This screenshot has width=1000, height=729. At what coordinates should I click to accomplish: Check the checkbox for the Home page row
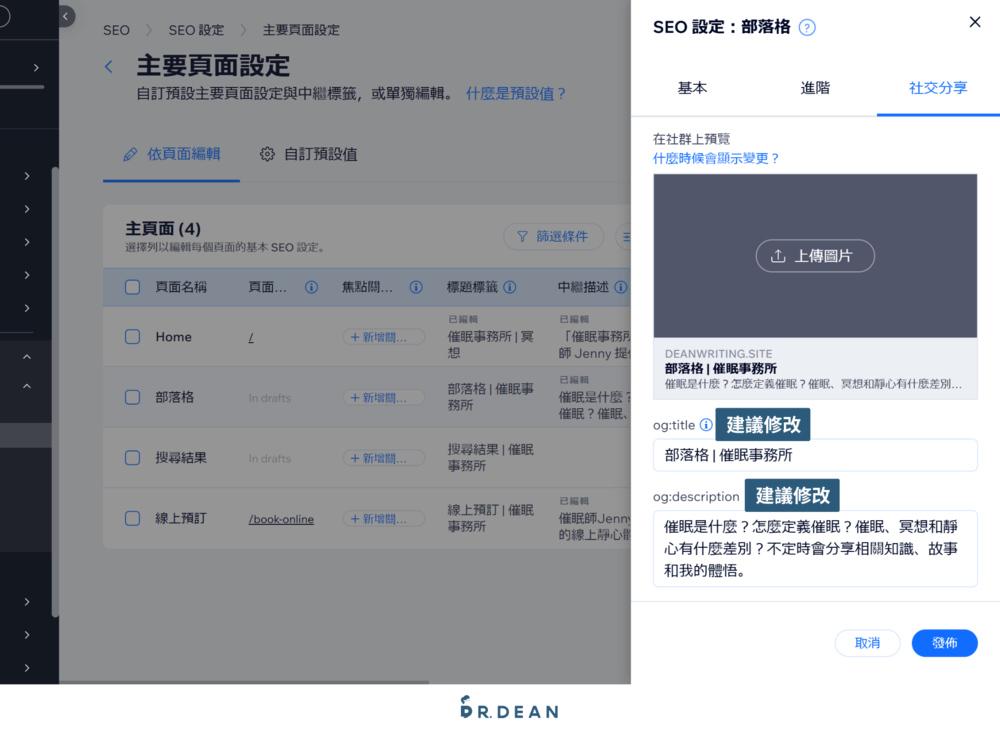[x=132, y=337]
